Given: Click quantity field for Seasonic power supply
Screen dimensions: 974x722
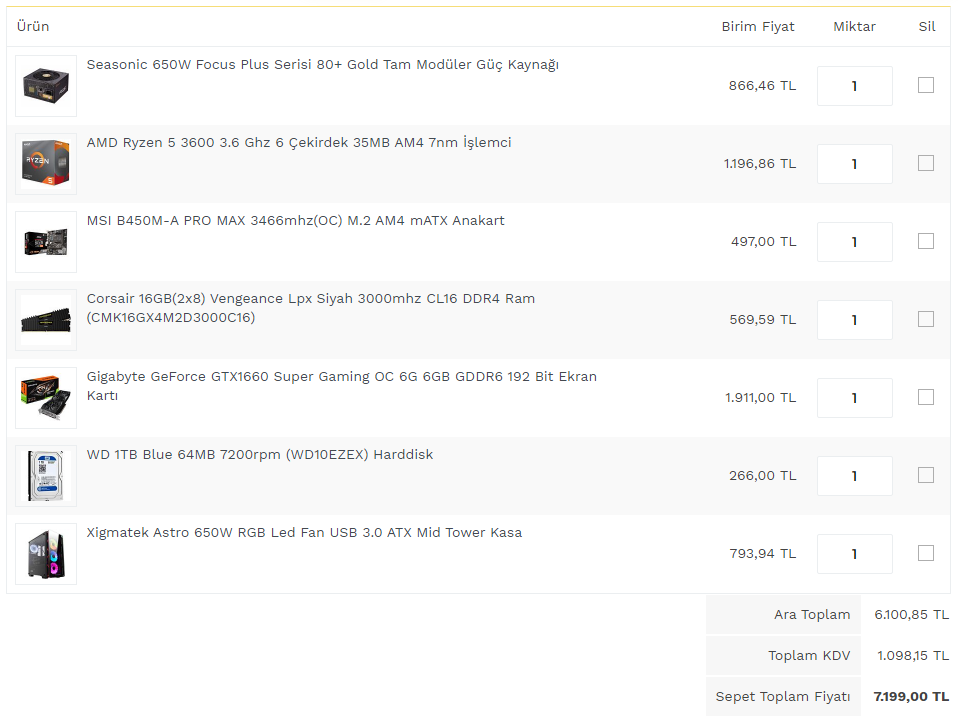Looking at the screenshot, I should [x=855, y=86].
